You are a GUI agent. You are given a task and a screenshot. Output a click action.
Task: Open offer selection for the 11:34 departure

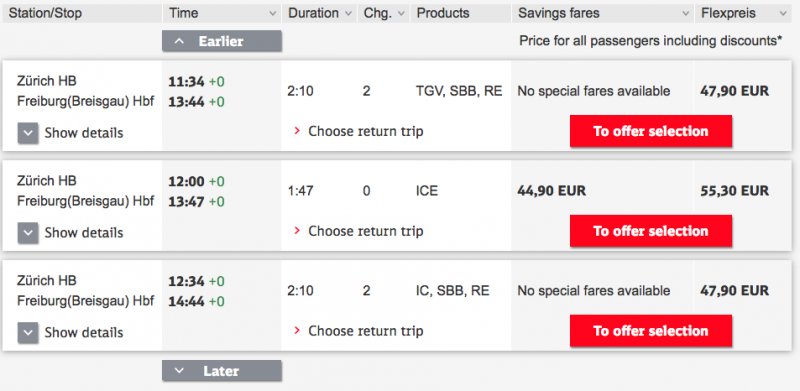click(x=651, y=131)
